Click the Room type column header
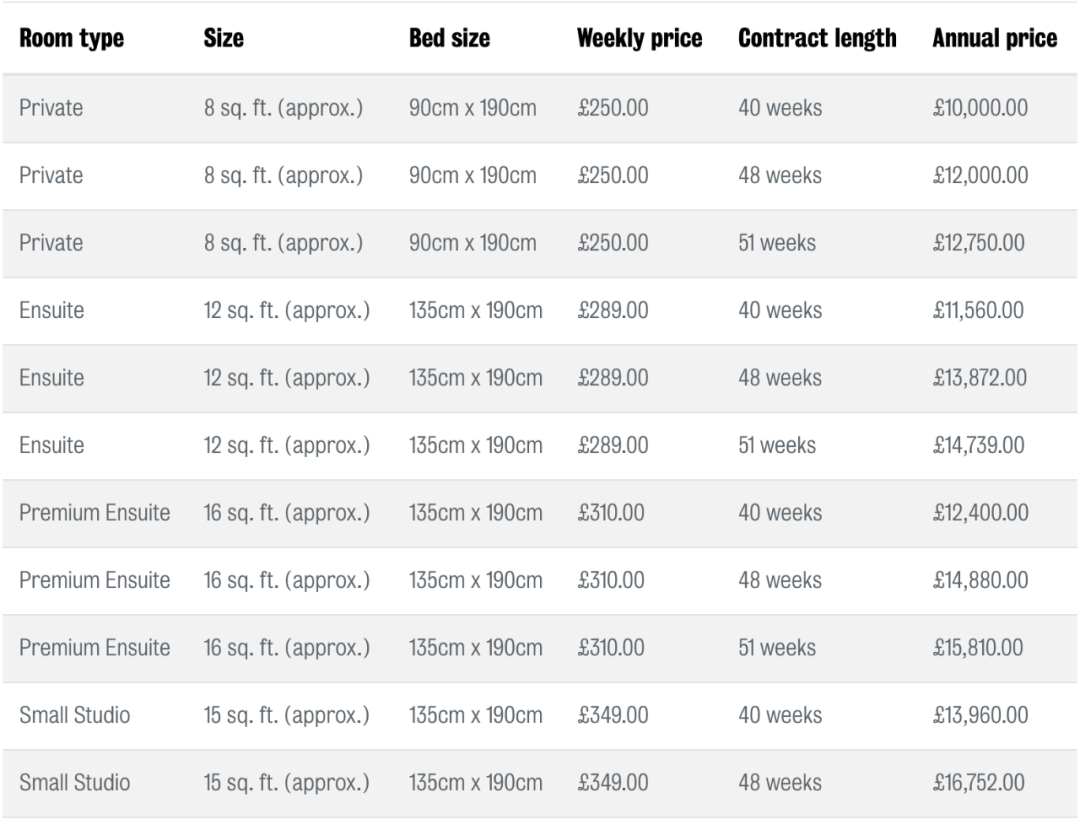The width and height of the screenshot is (1080, 819). (71, 39)
